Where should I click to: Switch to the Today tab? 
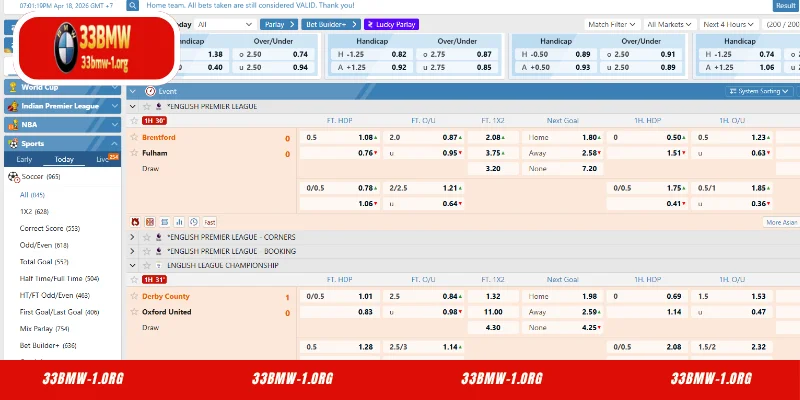coord(64,159)
